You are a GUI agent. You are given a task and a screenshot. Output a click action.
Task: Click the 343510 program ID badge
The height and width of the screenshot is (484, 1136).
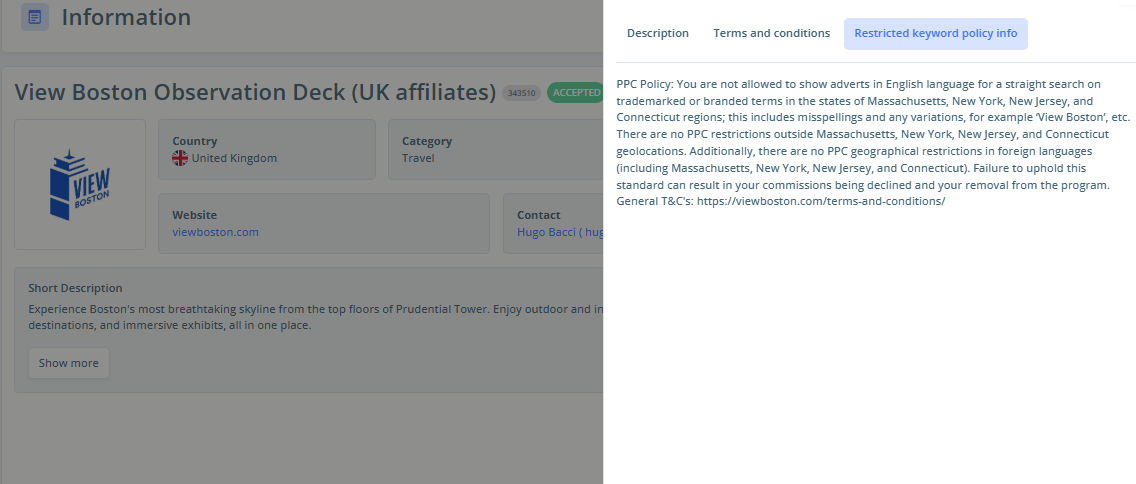[522, 93]
